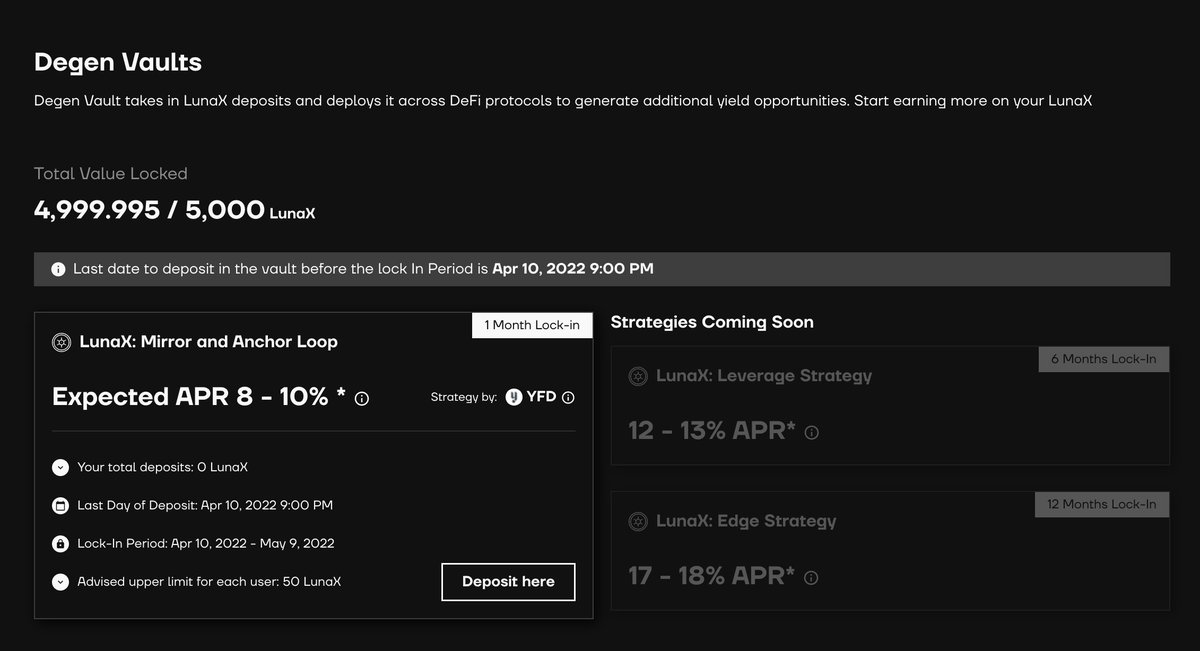
Task: Click the Degen Vaults heading
Action: [x=118, y=62]
